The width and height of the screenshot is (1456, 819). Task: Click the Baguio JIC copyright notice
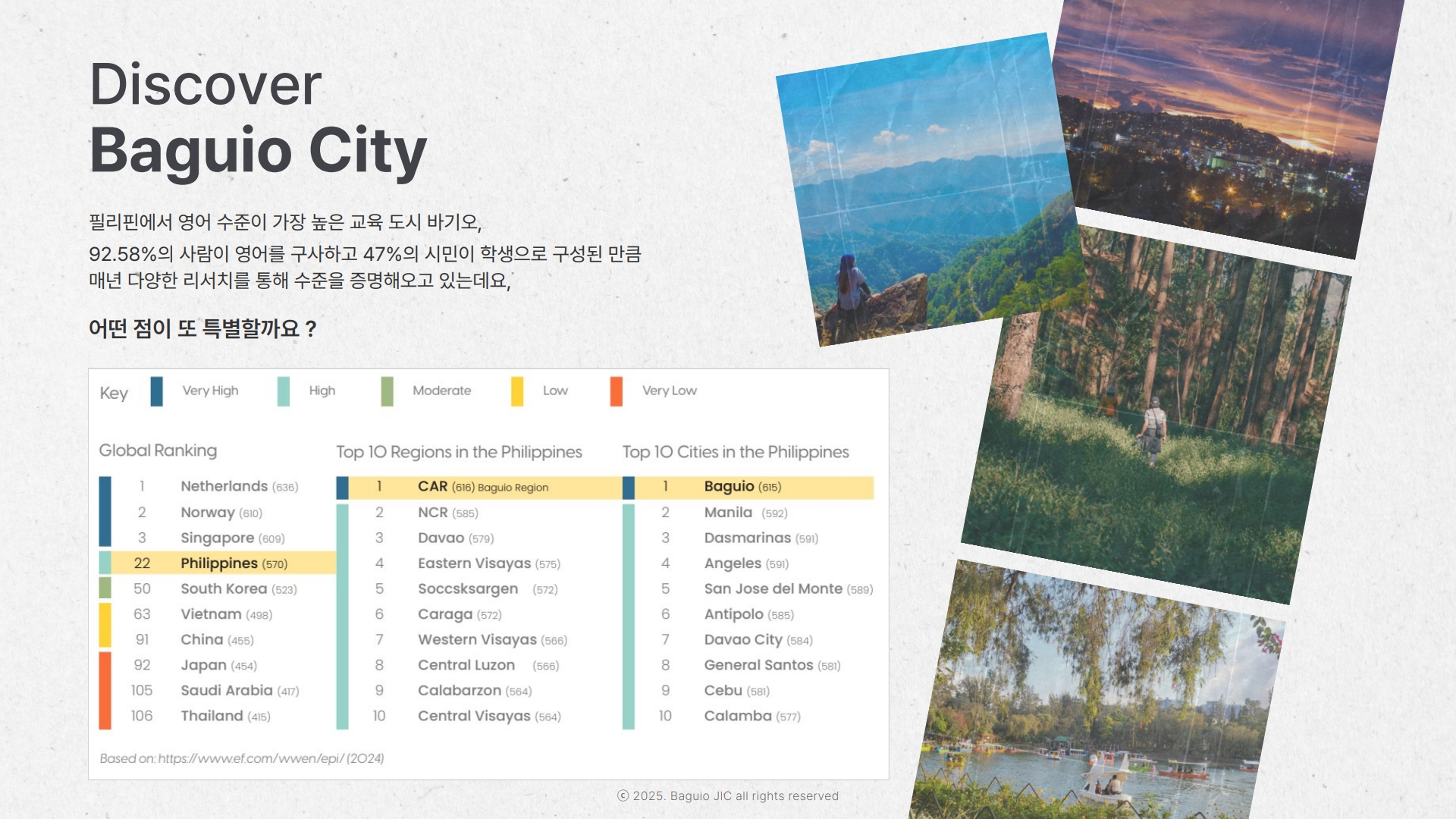(728, 795)
